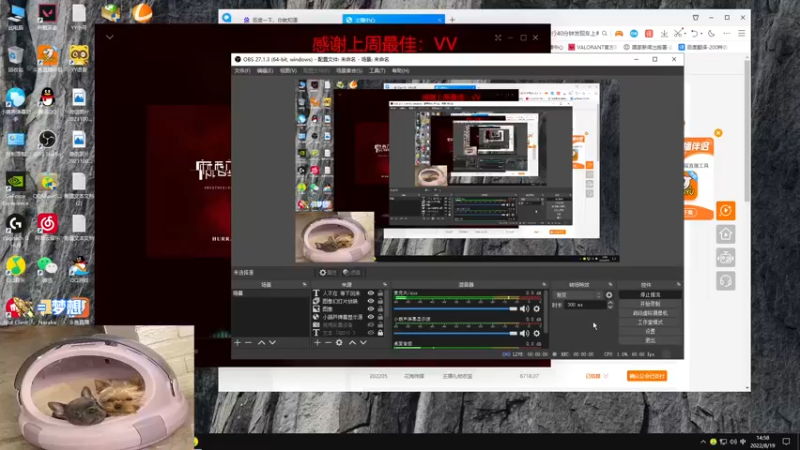Viewport: 800px width, 450px height.
Task: Toggle visibility of the 人不在 text source
Action: click(x=371, y=293)
